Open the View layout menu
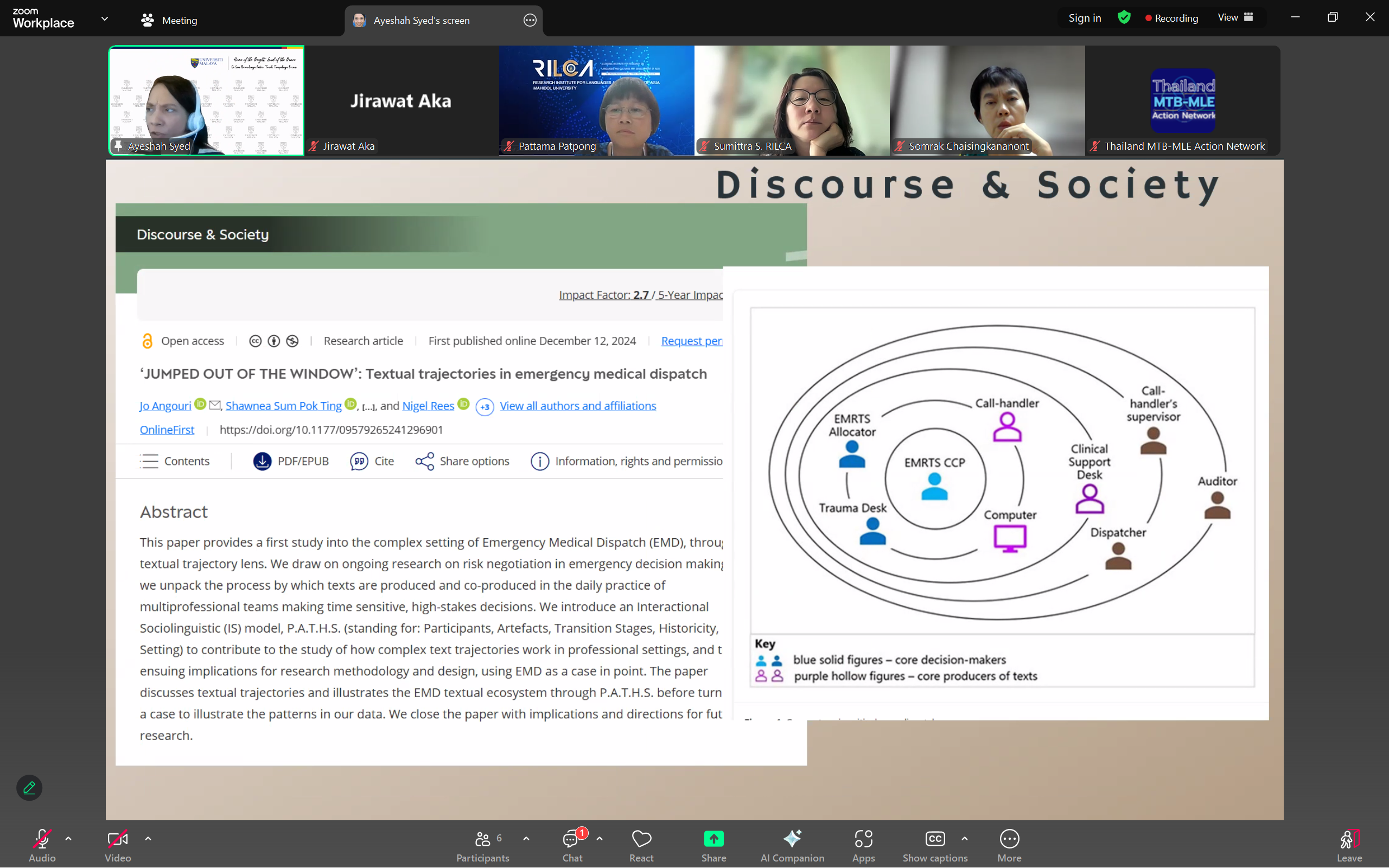The width and height of the screenshot is (1389, 868). point(1234,18)
